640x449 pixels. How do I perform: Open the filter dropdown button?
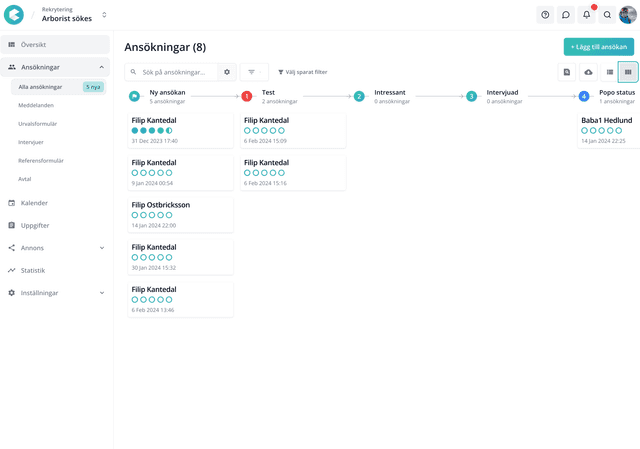click(254, 72)
